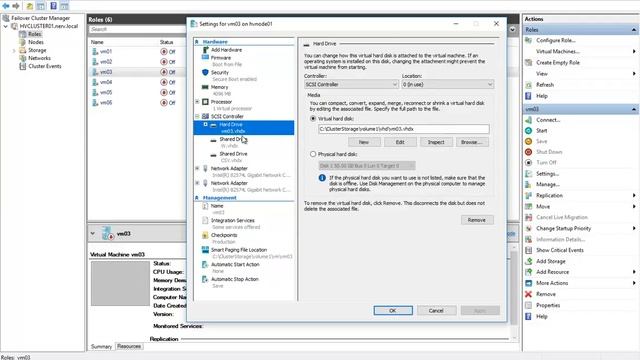Screen dimensions: 640x360
Task: Collapse the HVCLUSTER01.nerv.local tree node
Action: point(6,26)
